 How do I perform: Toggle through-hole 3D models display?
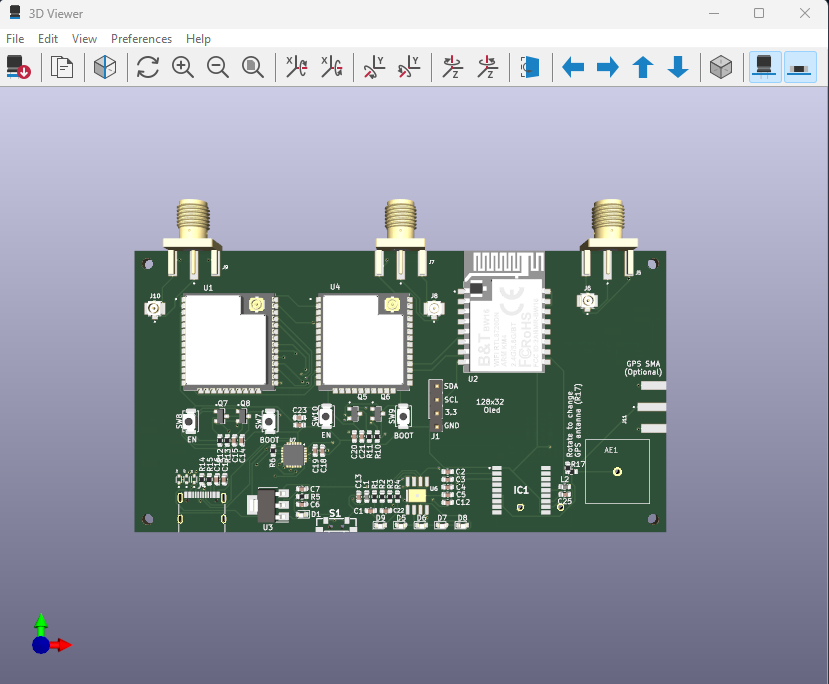(x=765, y=67)
